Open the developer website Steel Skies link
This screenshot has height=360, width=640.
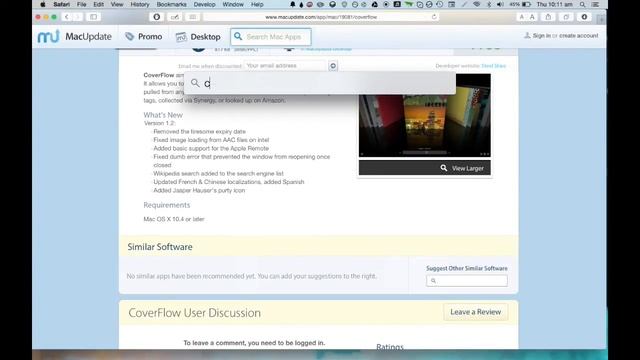pyautogui.click(x=493, y=66)
